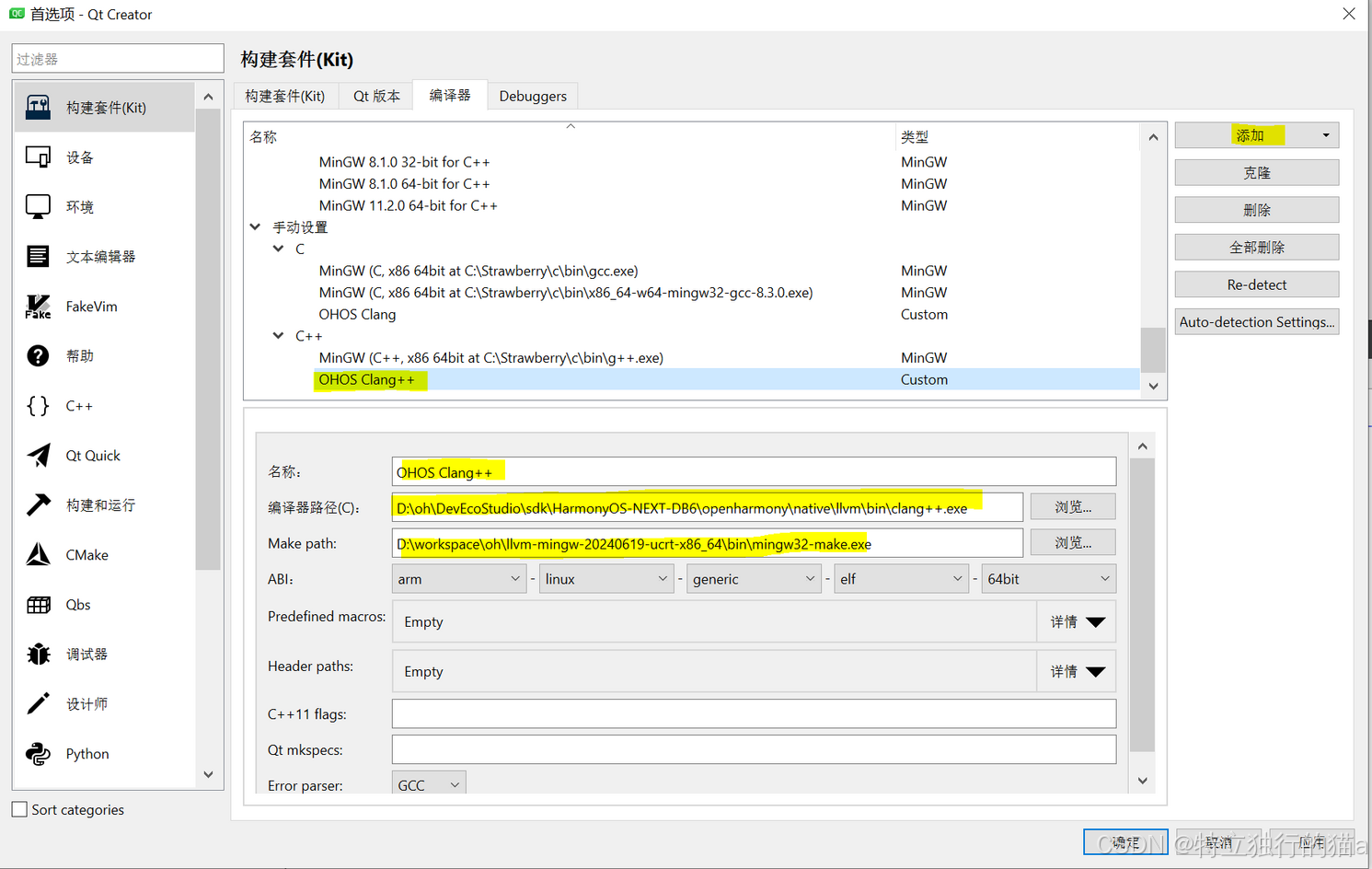Click the details panel scrollbar down arrow

(x=1142, y=781)
